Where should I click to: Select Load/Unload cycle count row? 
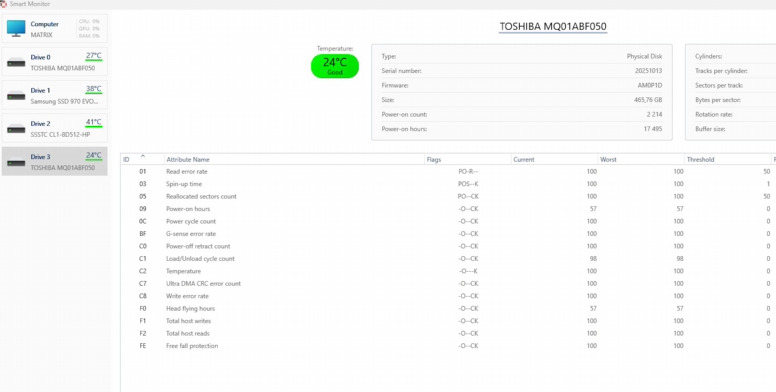[448, 258]
